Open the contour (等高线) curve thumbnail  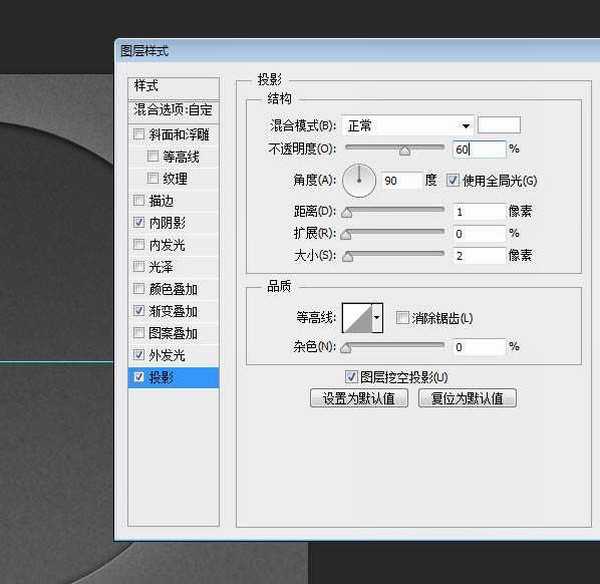[356, 319]
